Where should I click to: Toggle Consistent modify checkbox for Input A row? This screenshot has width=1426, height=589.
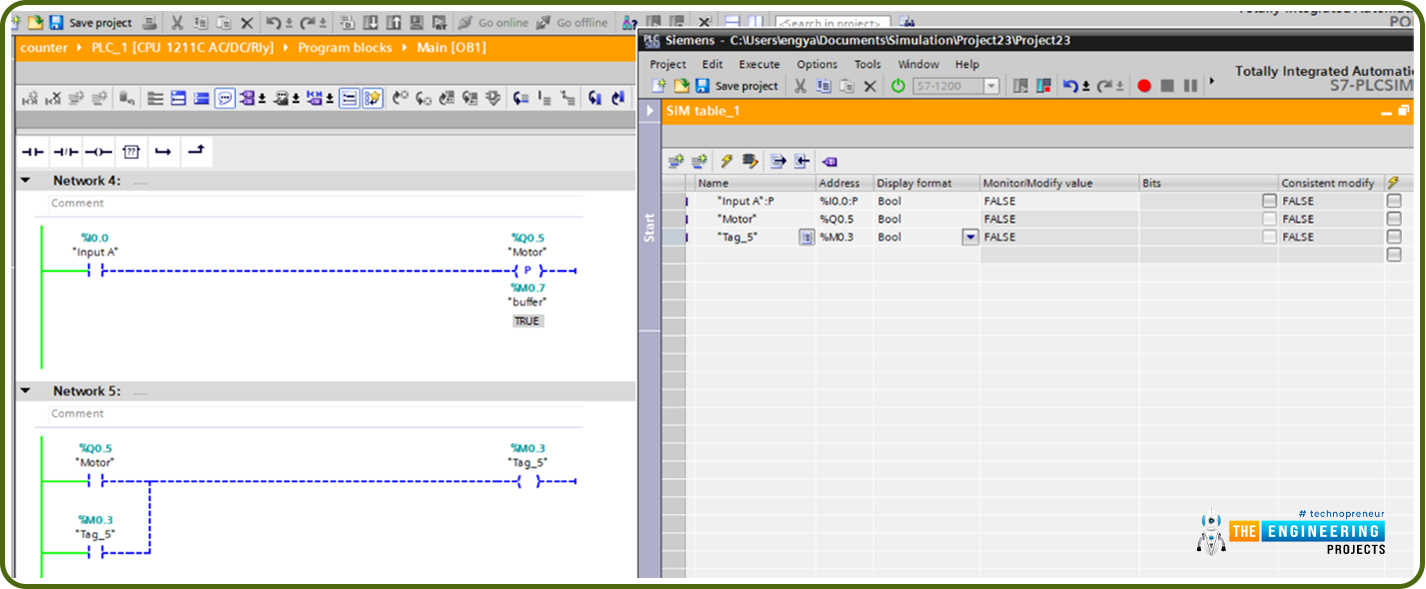pos(1395,200)
